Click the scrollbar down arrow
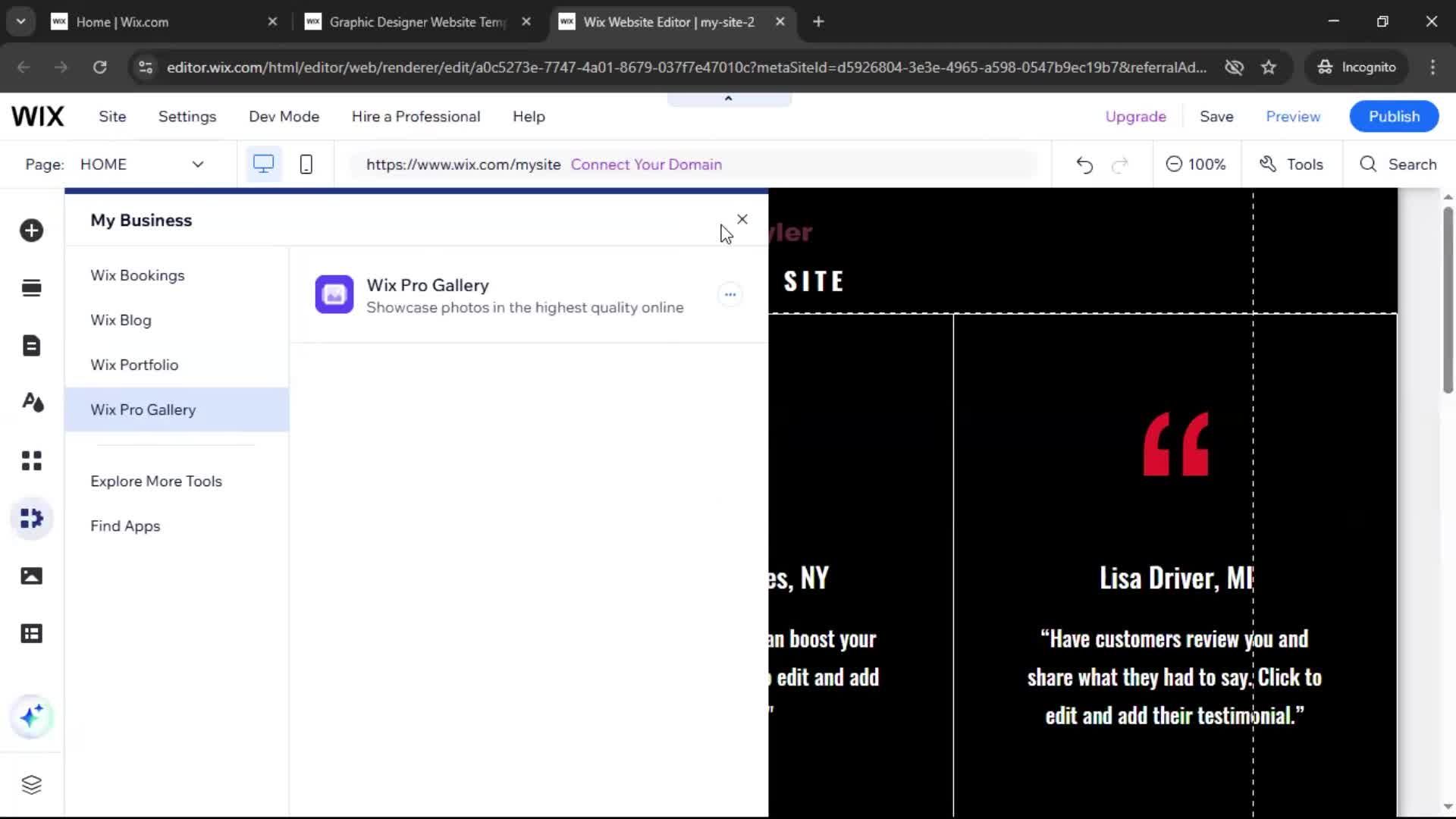Screen dimensions: 1456x819 tap(1448, 807)
